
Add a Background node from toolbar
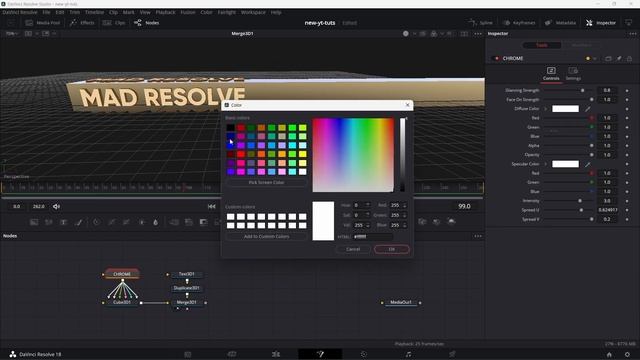coord(34,222)
